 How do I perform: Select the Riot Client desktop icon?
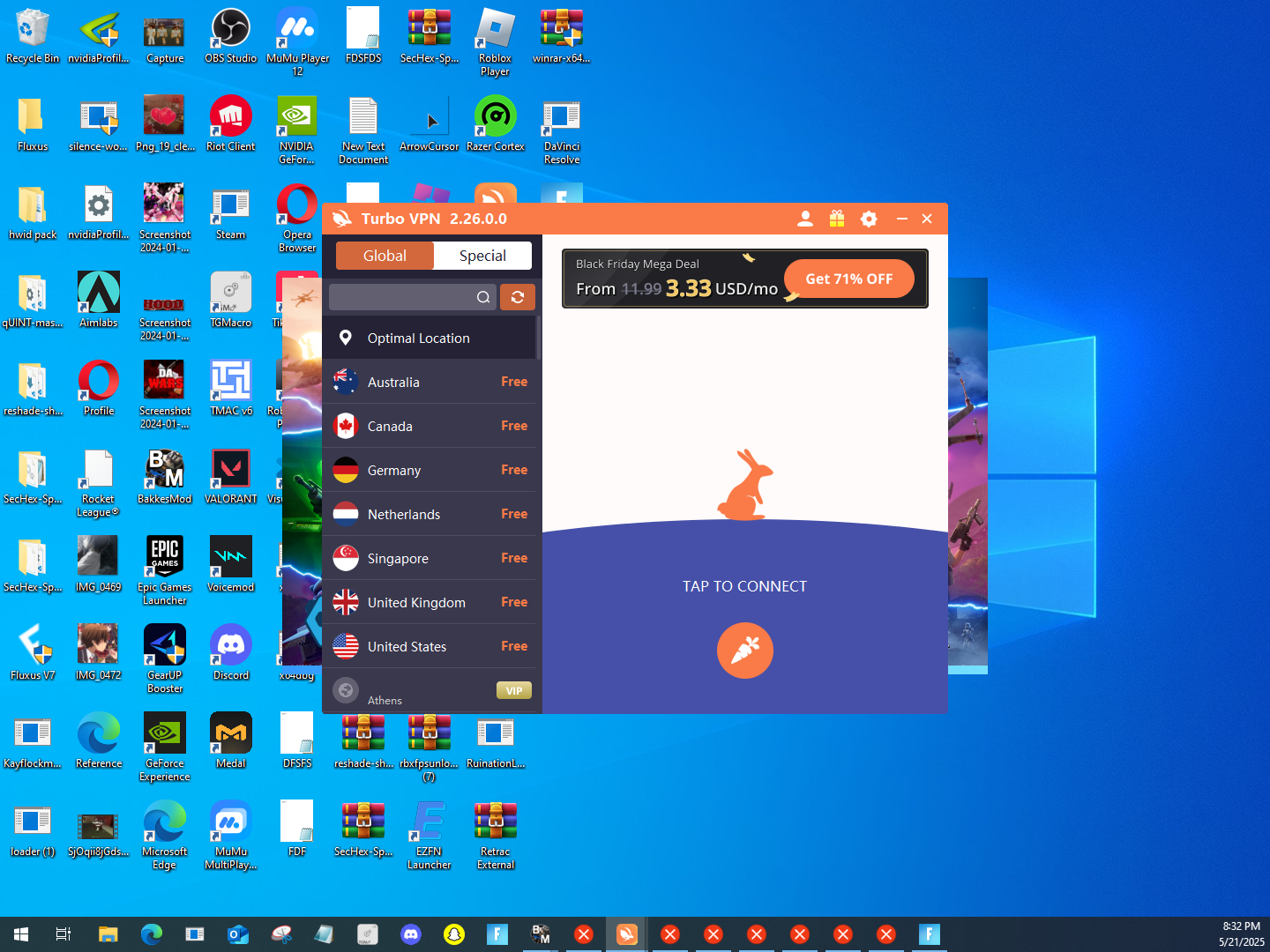pyautogui.click(x=231, y=124)
